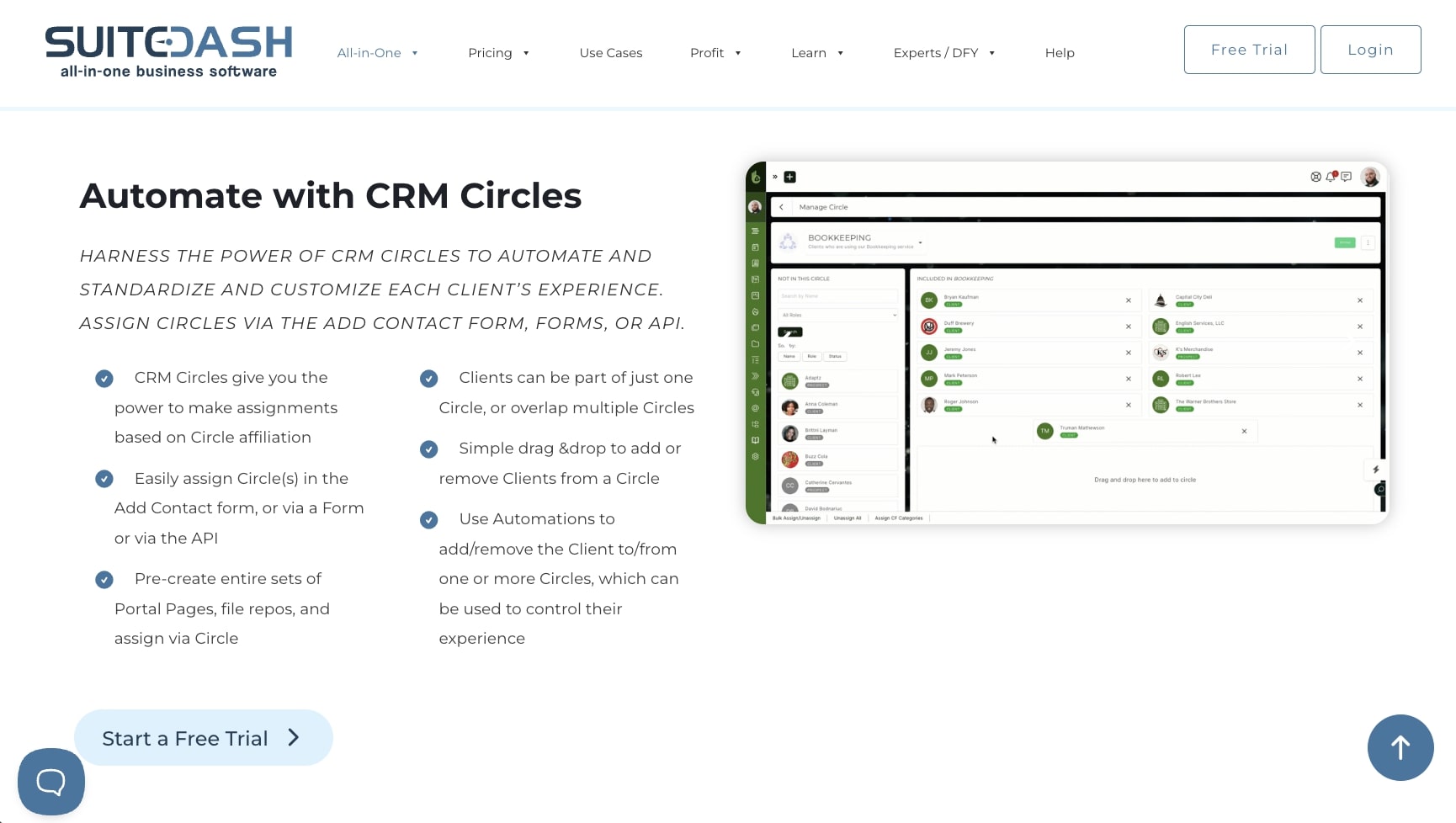Viewport: 1456px width, 823px height.
Task: Click the Login button
Action: point(1370,50)
